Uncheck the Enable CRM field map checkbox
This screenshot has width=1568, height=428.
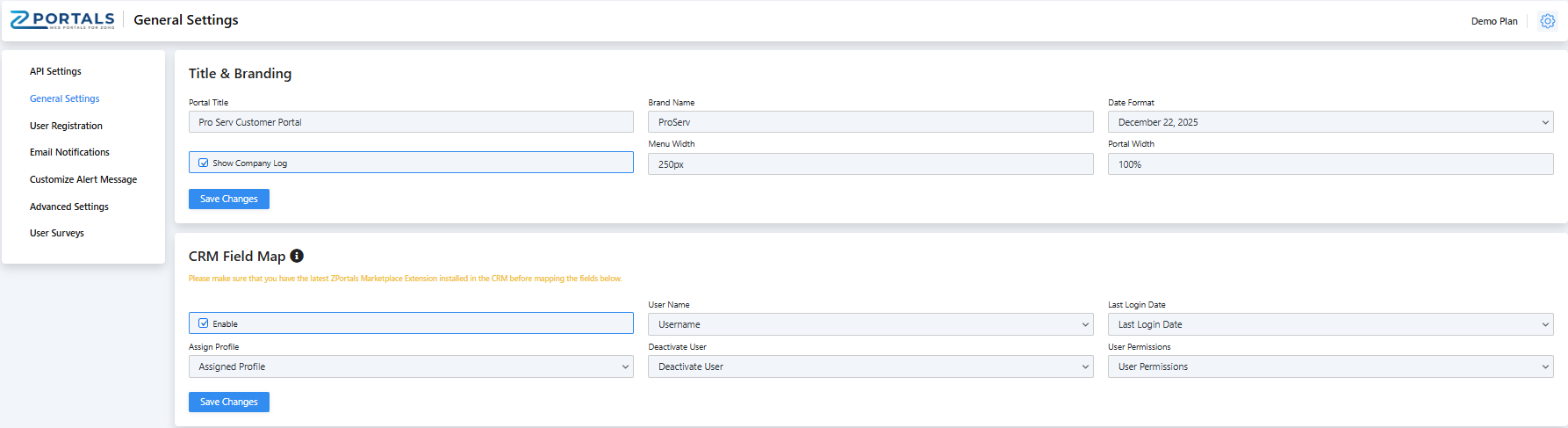tap(204, 323)
